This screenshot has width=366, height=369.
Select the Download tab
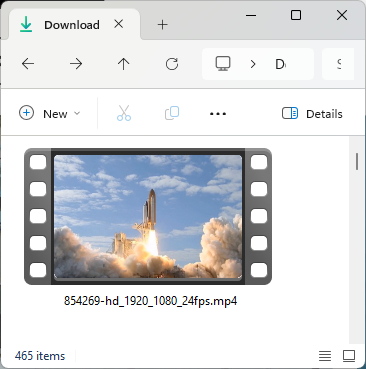tap(72, 25)
